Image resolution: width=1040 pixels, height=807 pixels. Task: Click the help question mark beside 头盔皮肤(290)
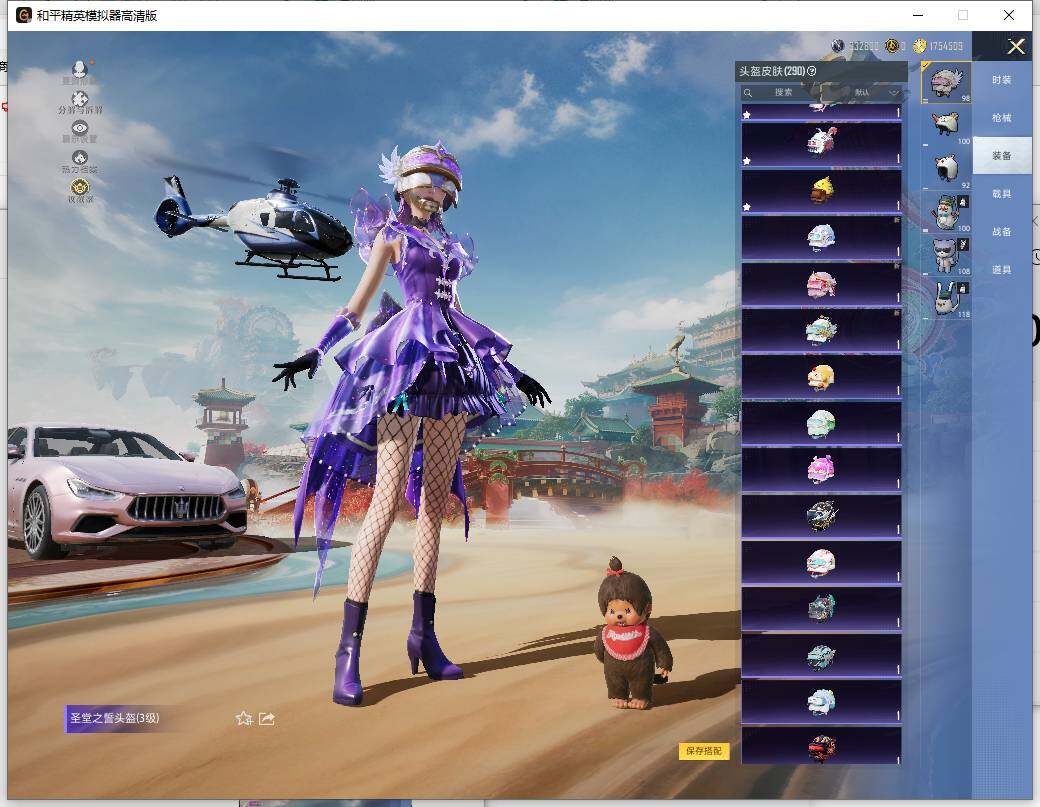[x=812, y=71]
